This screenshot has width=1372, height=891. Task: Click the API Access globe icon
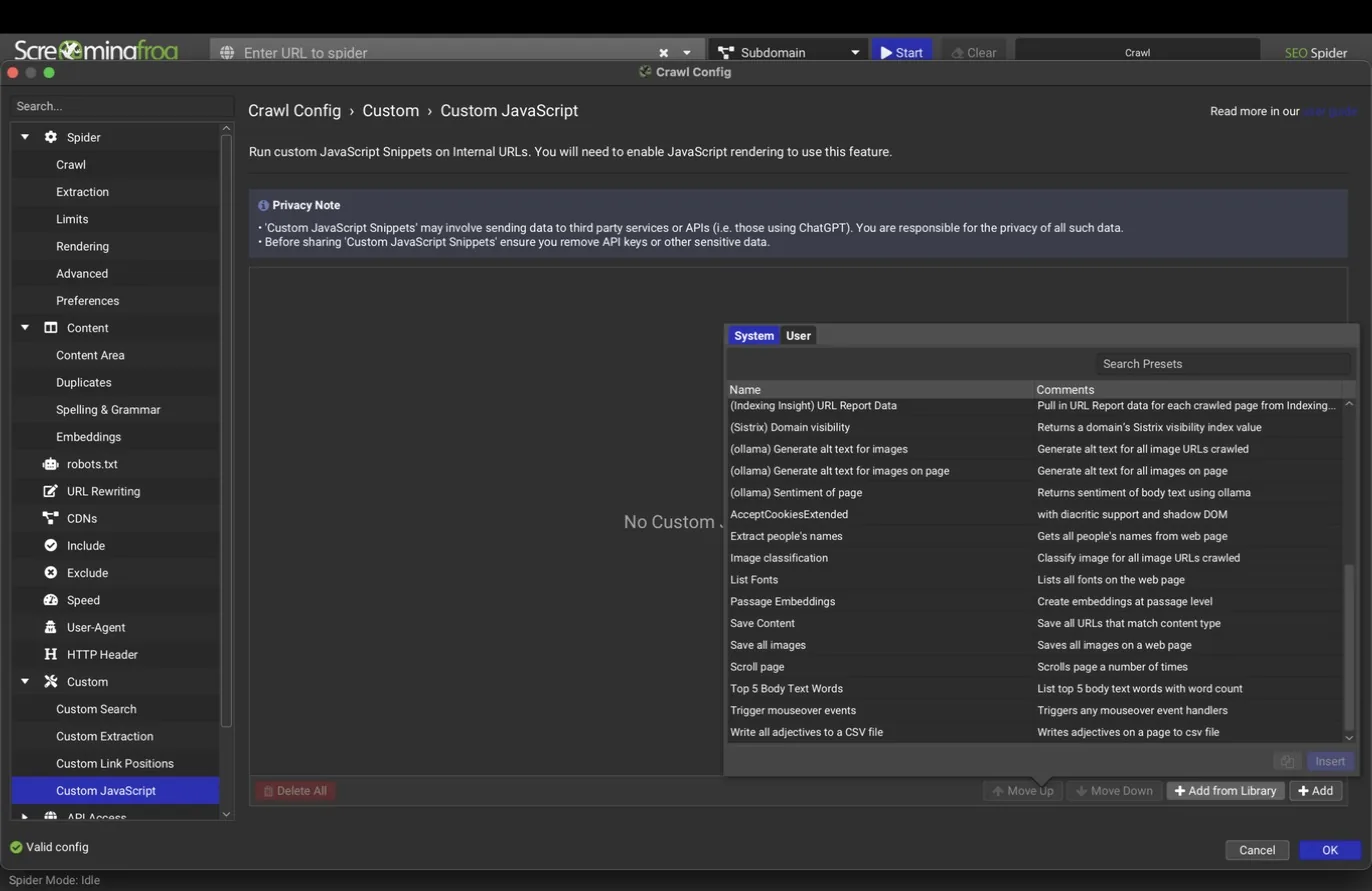pos(50,817)
